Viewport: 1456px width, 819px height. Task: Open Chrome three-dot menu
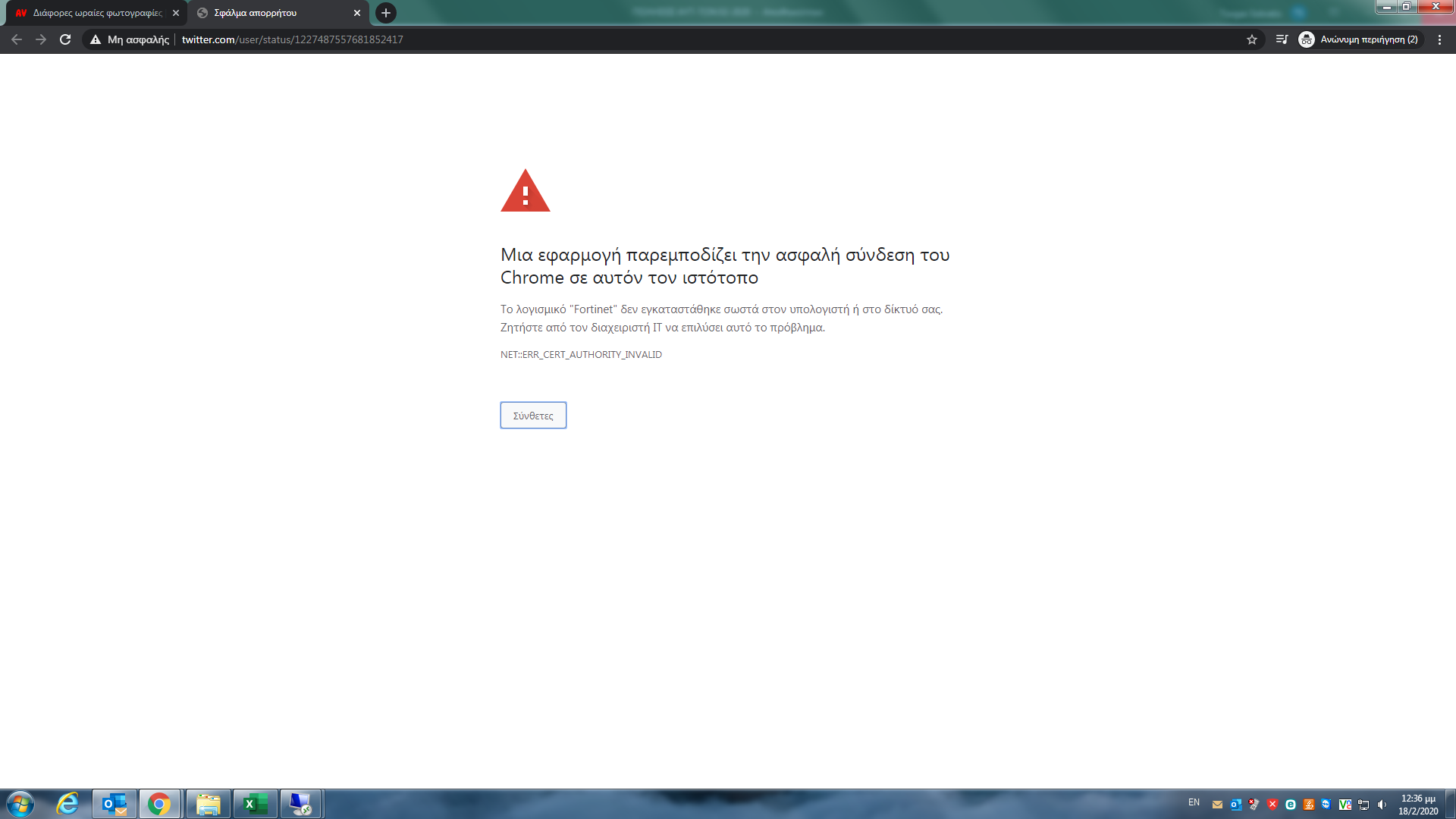1439,39
